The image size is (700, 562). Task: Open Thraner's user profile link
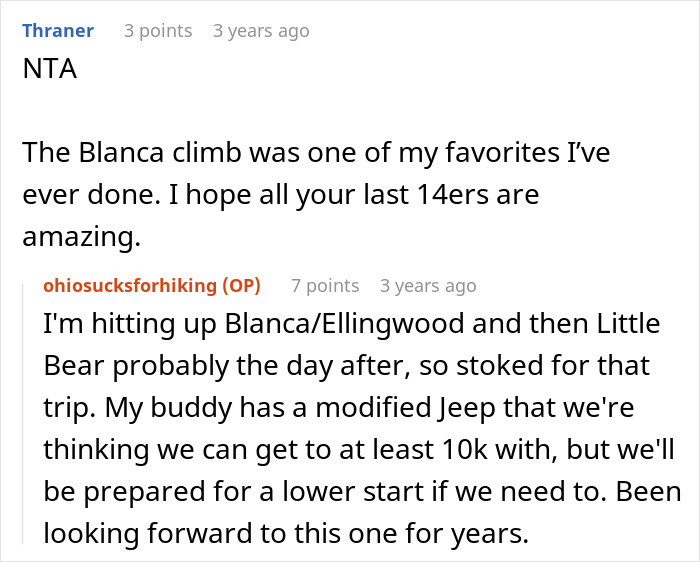tap(58, 31)
